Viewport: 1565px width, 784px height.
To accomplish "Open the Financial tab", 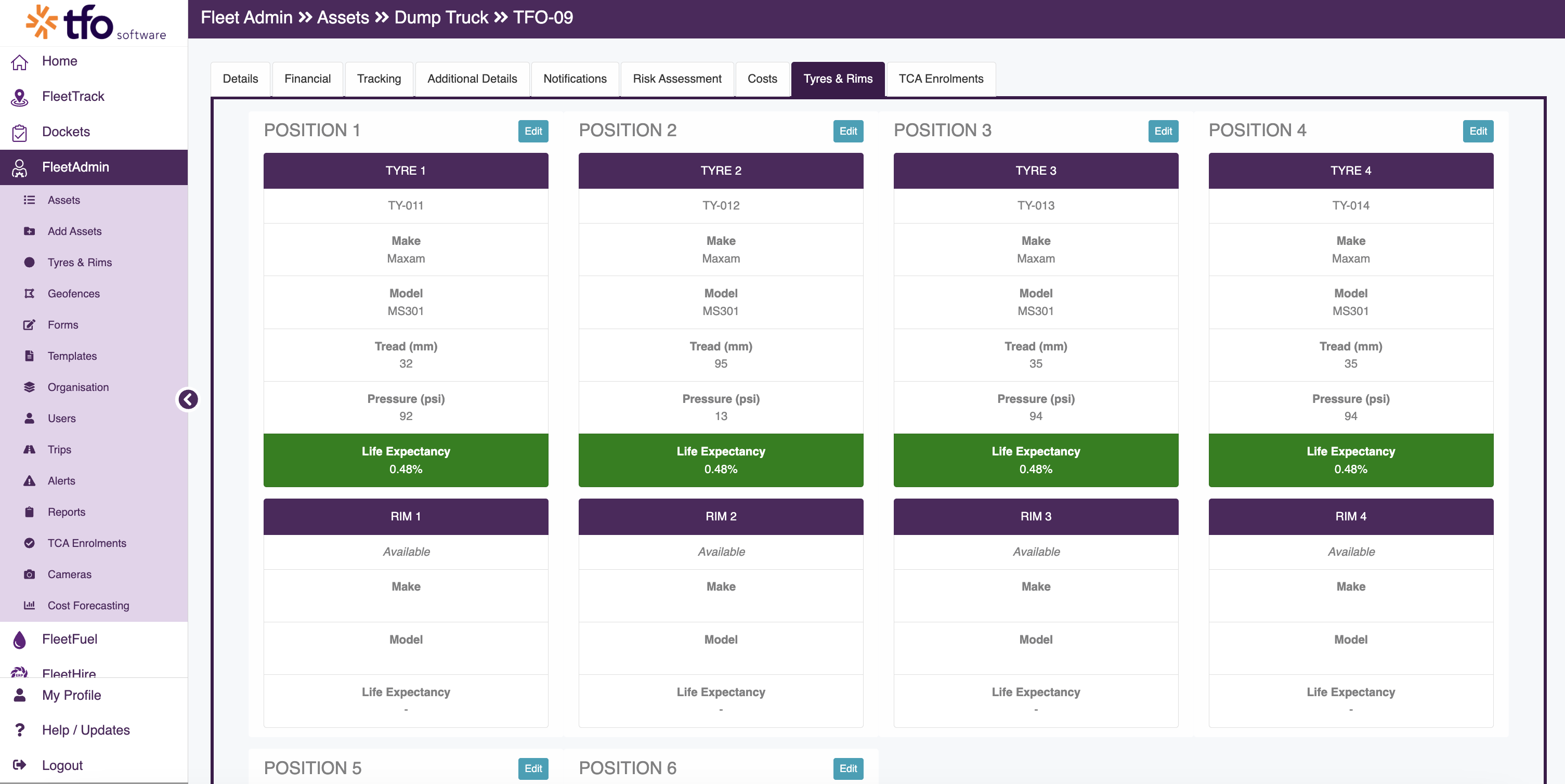I will pyautogui.click(x=307, y=79).
